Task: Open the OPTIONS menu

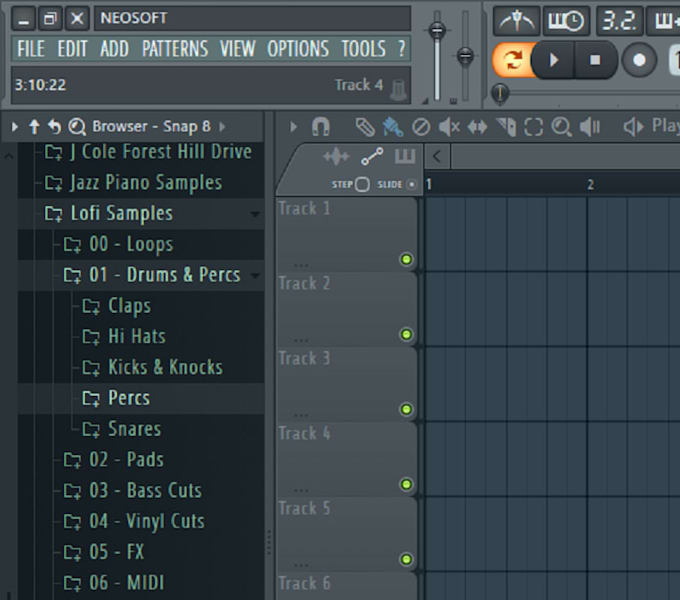Action: (x=298, y=49)
